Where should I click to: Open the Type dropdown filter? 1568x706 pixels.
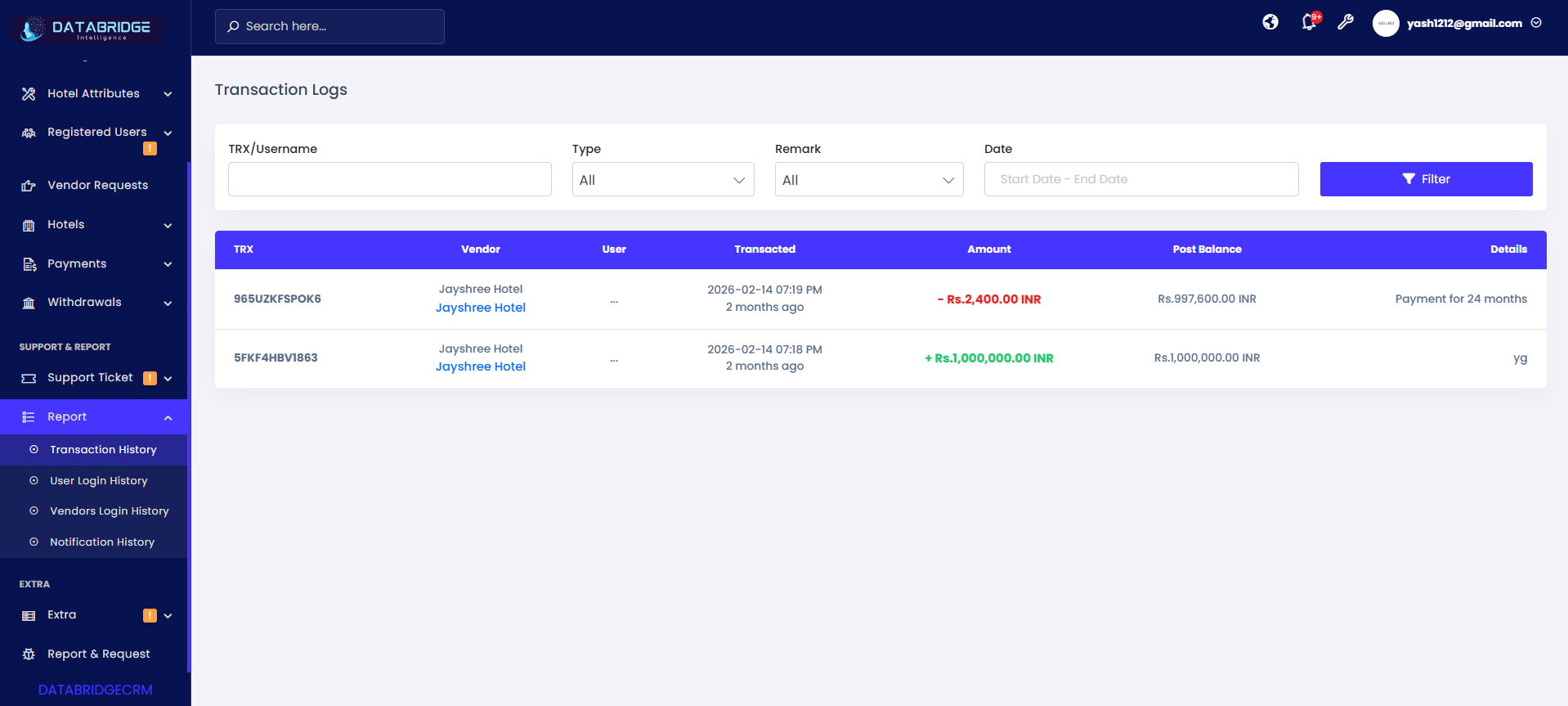coord(663,179)
